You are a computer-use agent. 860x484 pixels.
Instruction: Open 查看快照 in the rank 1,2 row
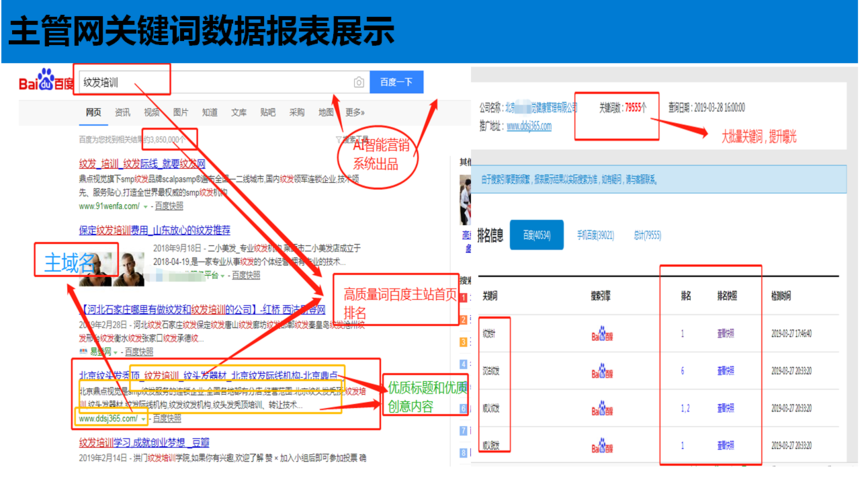coord(725,408)
